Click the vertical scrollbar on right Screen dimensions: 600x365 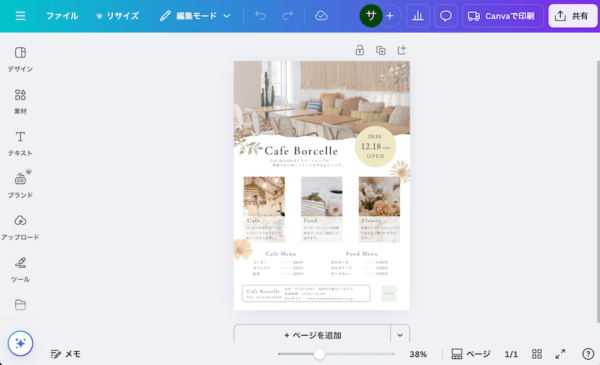(598, 191)
